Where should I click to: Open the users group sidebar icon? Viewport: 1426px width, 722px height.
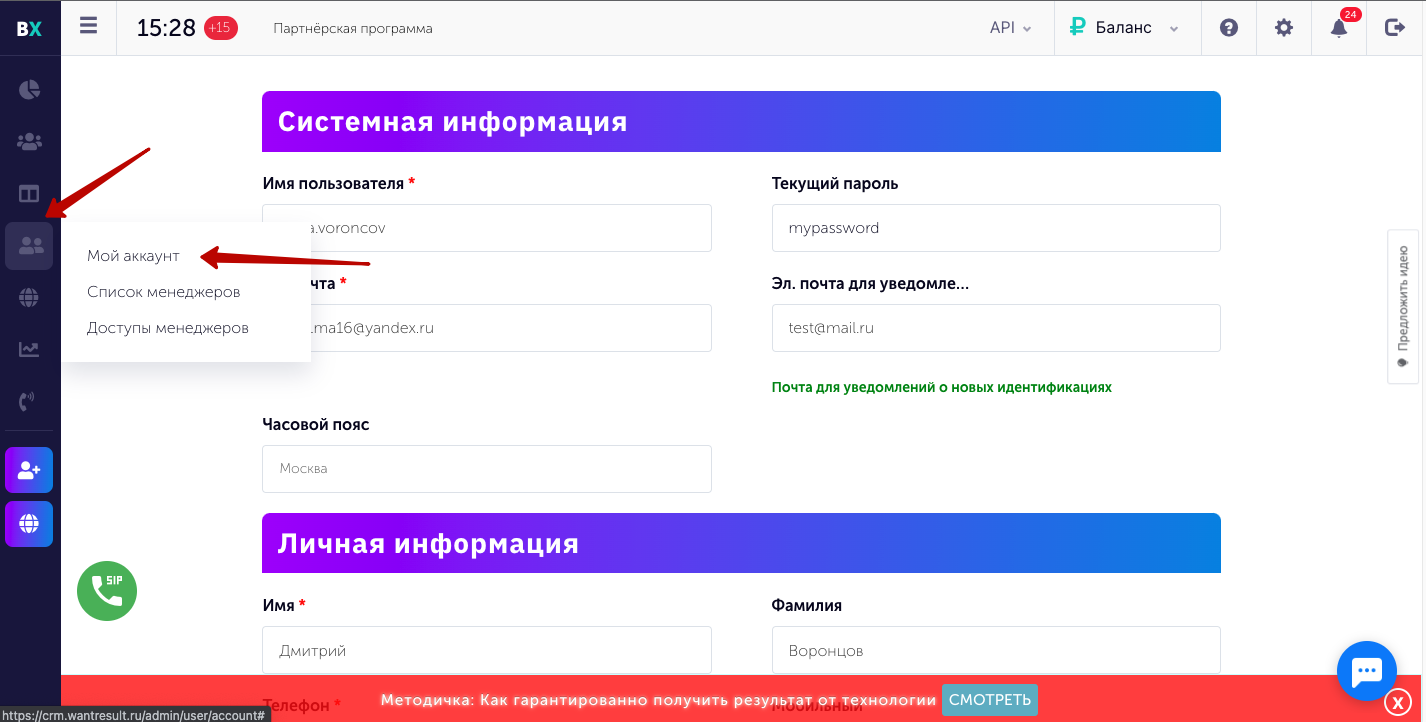[x=29, y=141]
